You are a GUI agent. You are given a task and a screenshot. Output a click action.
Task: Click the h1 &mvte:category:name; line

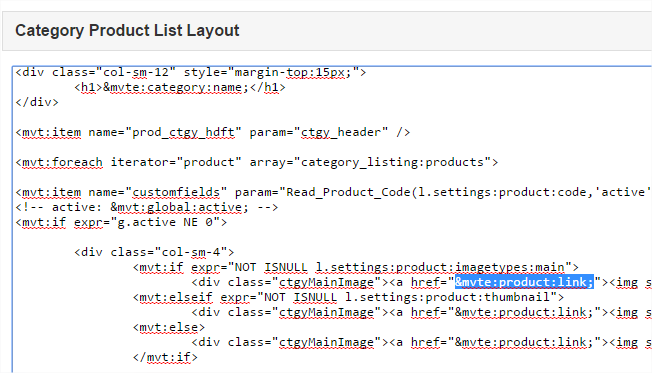click(x=180, y=87)
